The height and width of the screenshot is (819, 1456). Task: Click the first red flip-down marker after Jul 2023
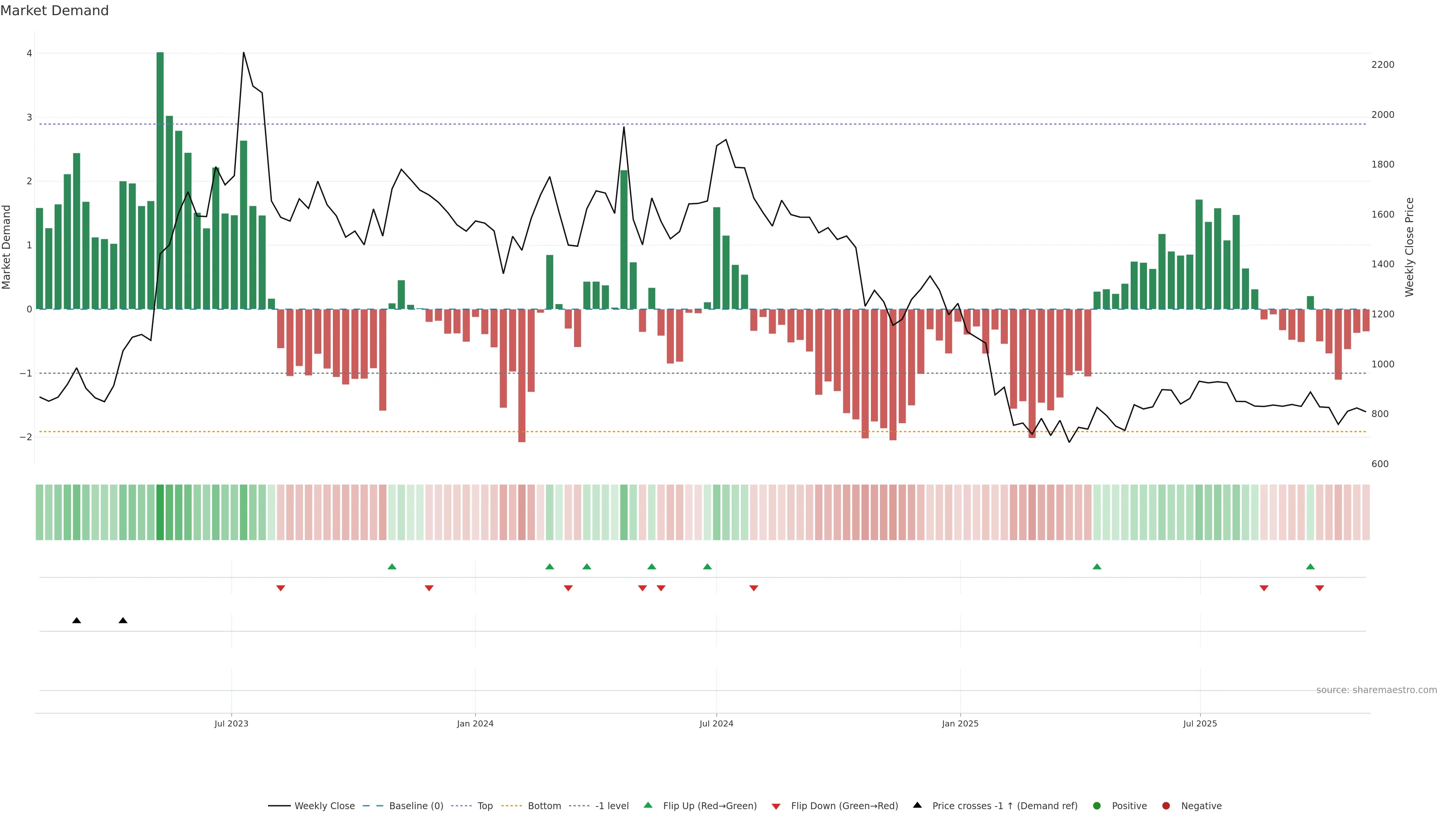[280, 588]
